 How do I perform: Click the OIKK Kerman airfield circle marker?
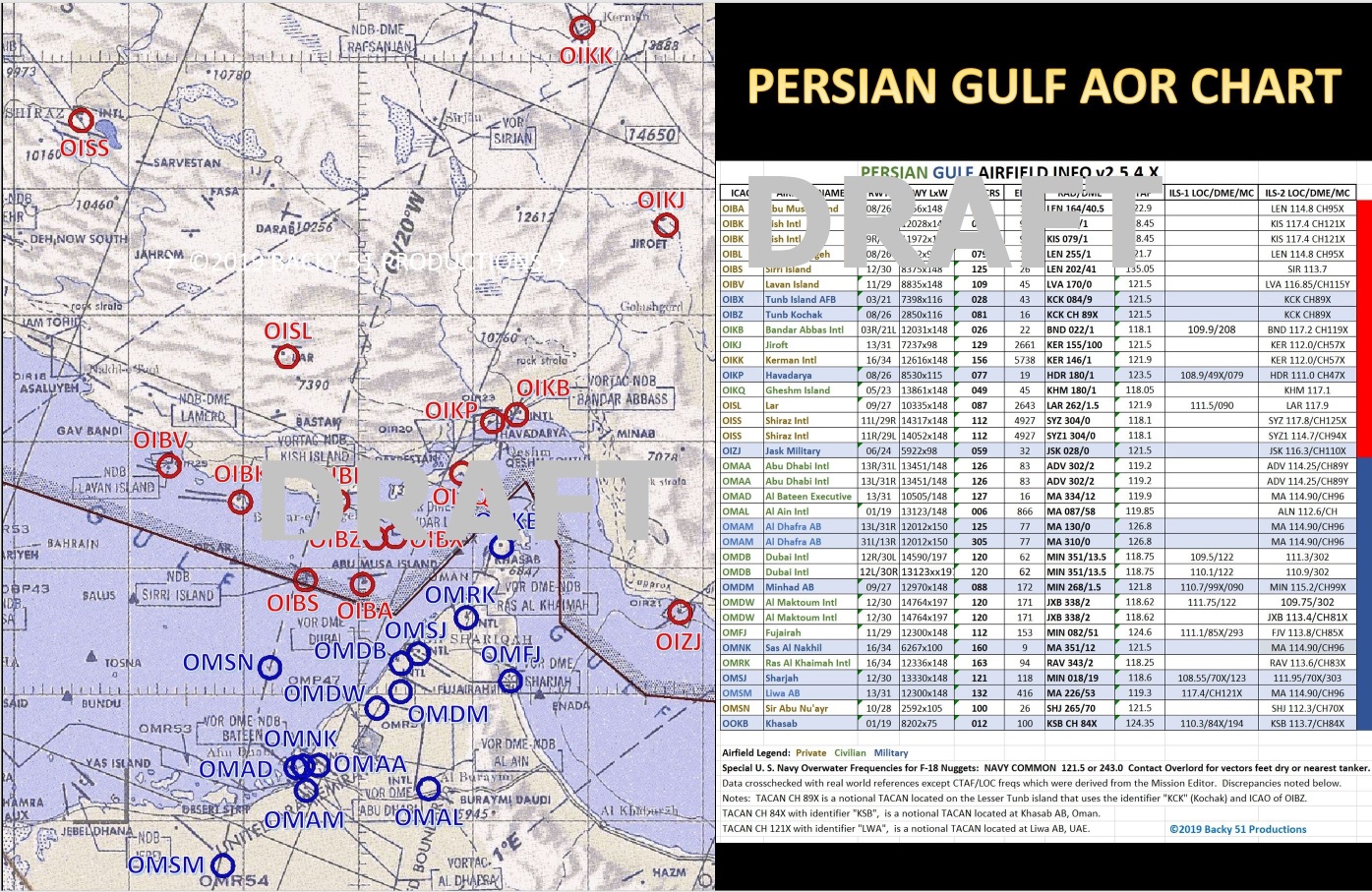coord(582,28)
